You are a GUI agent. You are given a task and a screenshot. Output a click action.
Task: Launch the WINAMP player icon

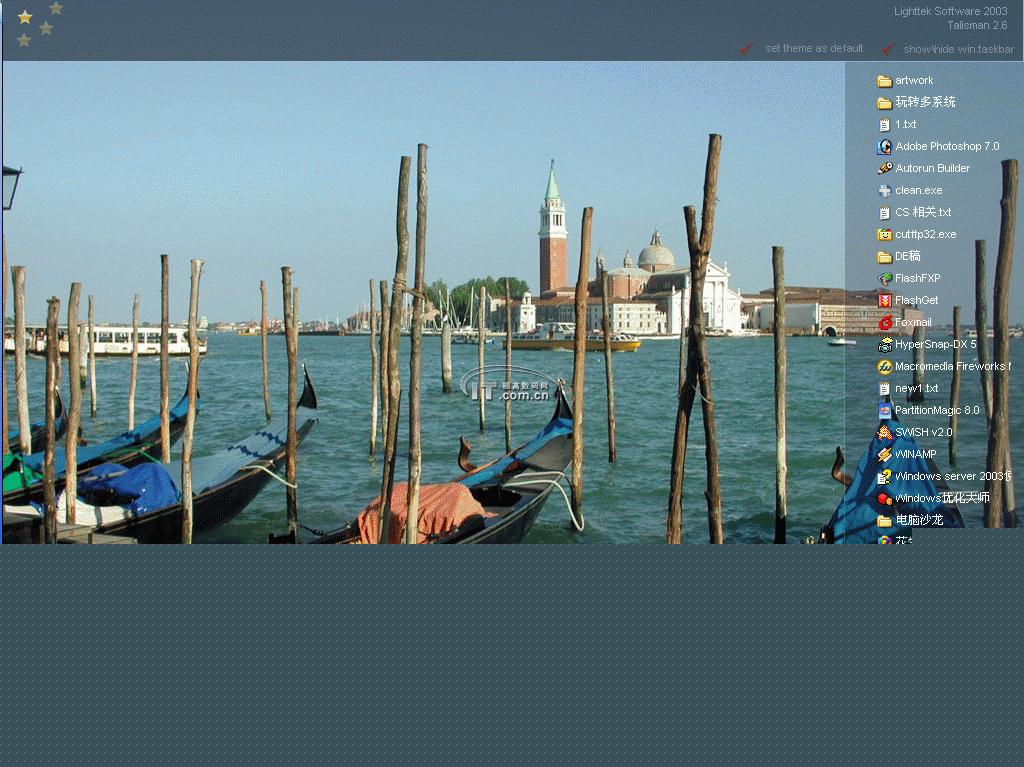click(x=884, y=455)
